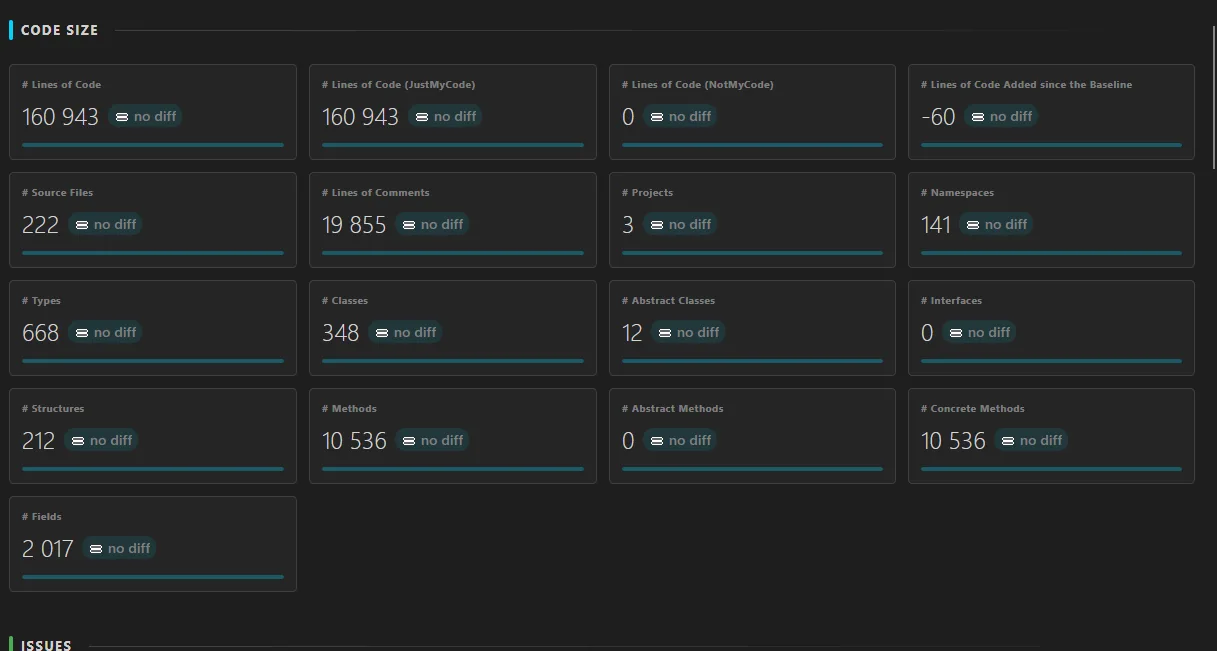This screenshot has width=1217, height=651.
Task: Select the 348 Classes value
Action: 341,333
